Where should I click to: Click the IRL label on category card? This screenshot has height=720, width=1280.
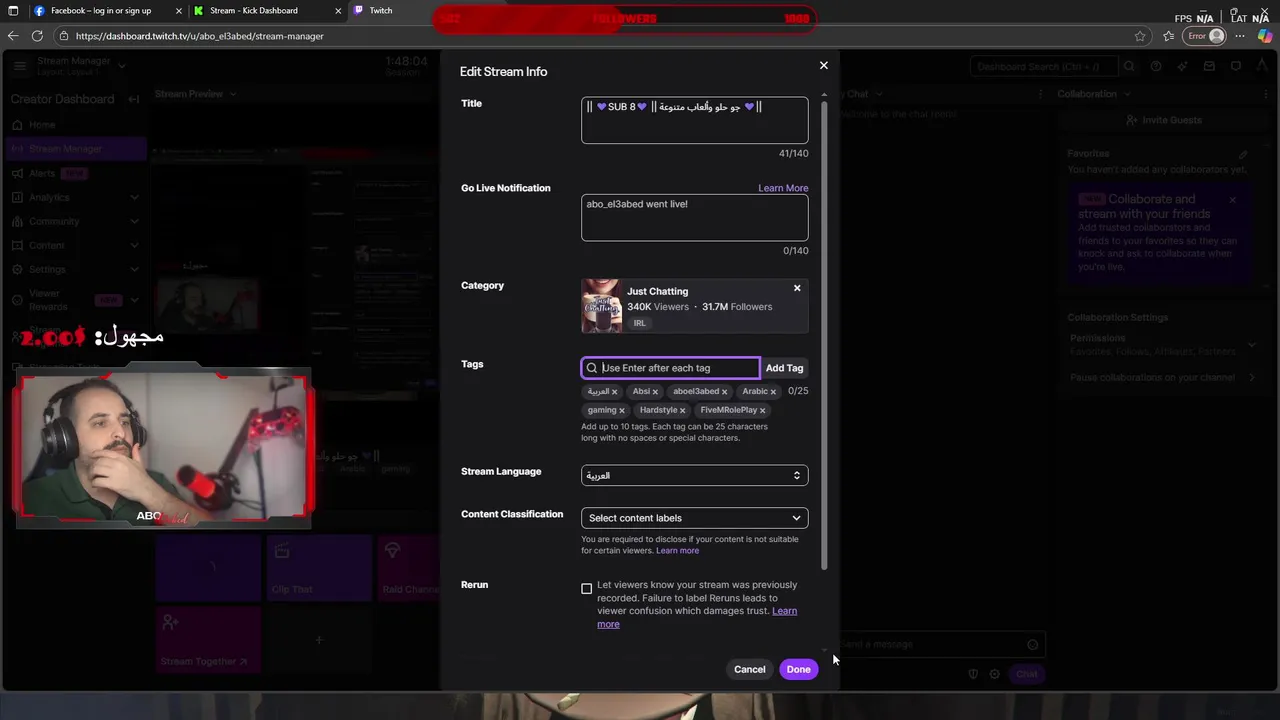click(x=639, y=323)
